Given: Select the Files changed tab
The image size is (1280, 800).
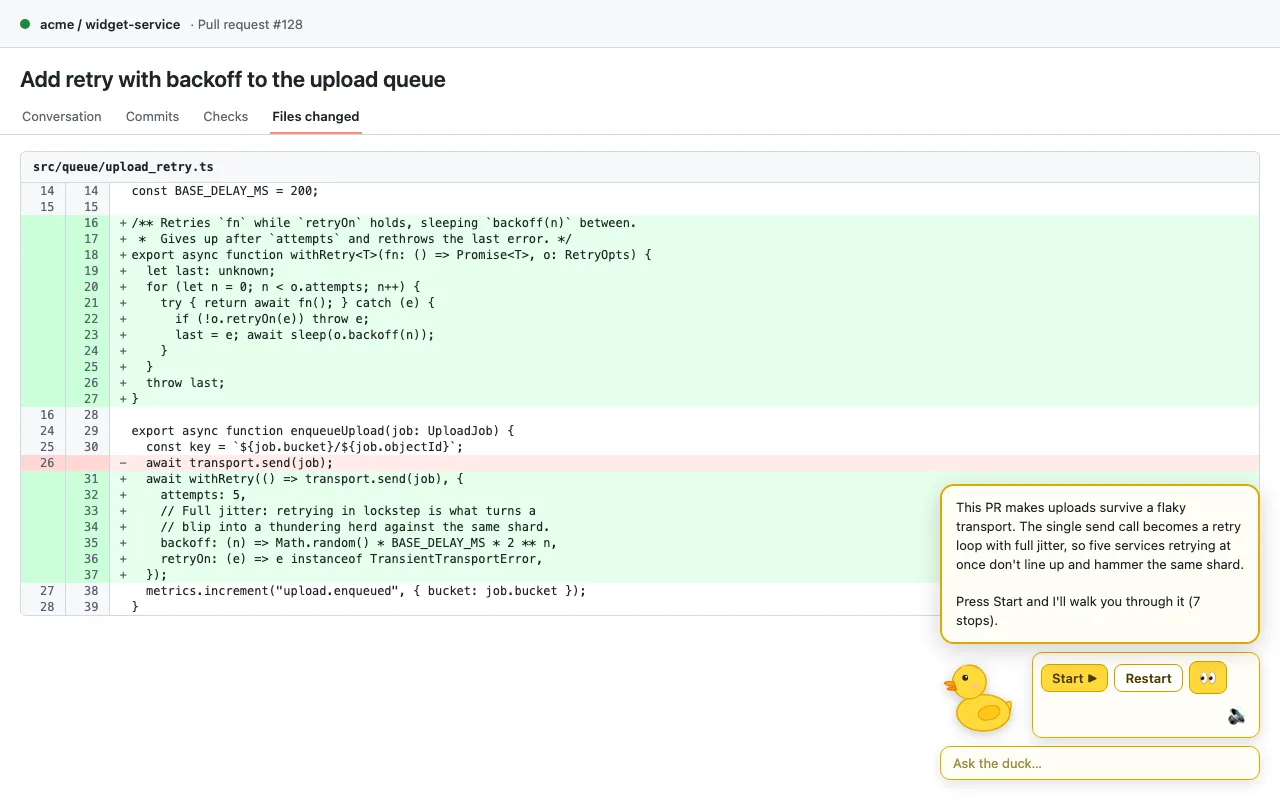Looking at the screenshot, I should [x=315, y=116].
